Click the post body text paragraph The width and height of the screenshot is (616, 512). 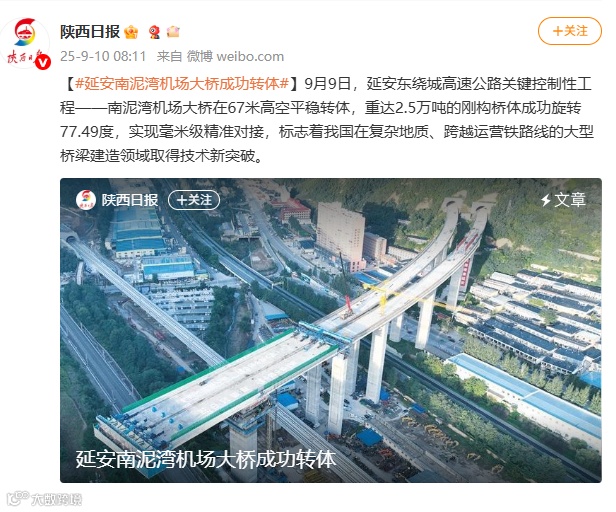(x=326, y=120)
